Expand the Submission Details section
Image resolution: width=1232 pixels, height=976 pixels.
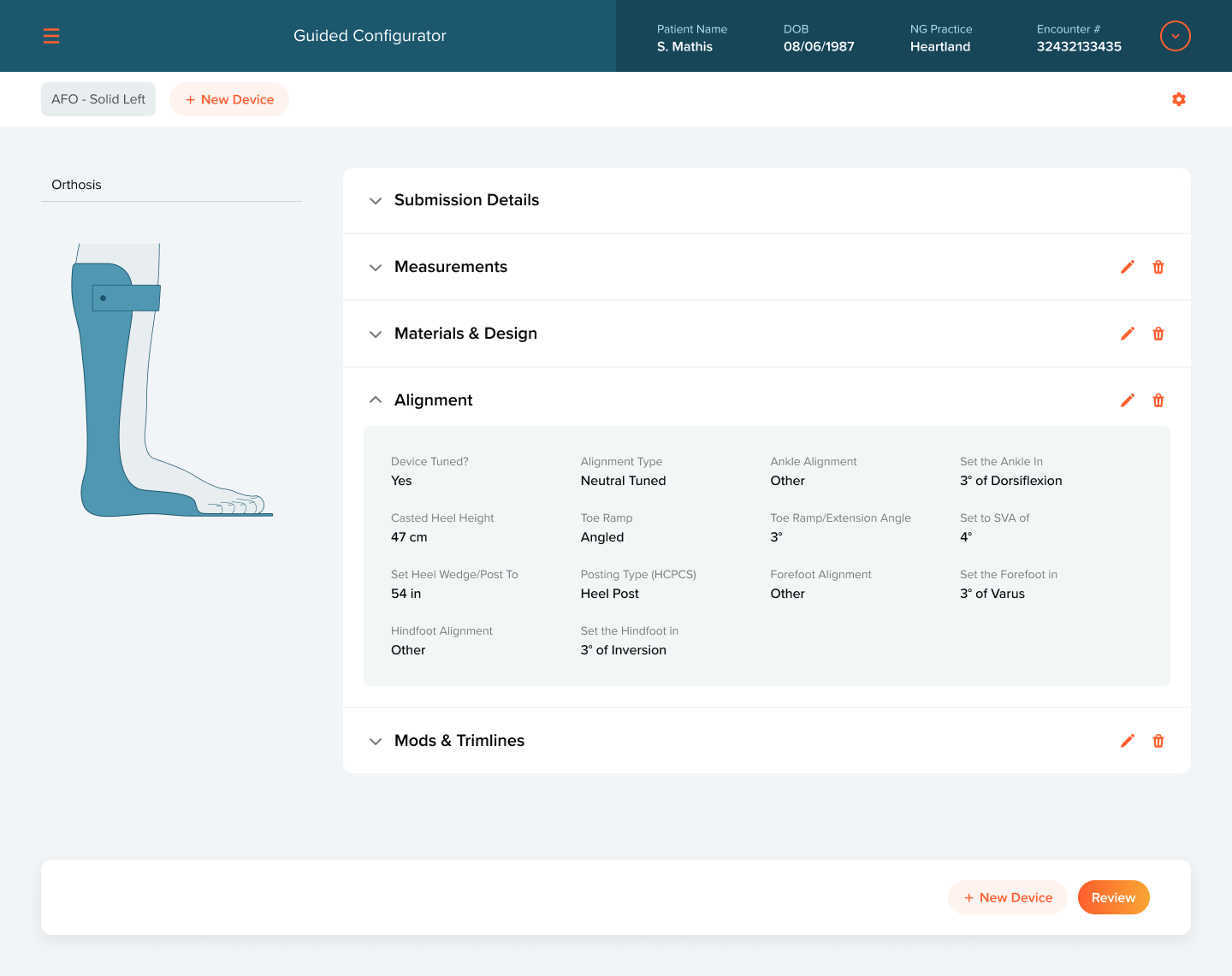click(x=375, y=201)
